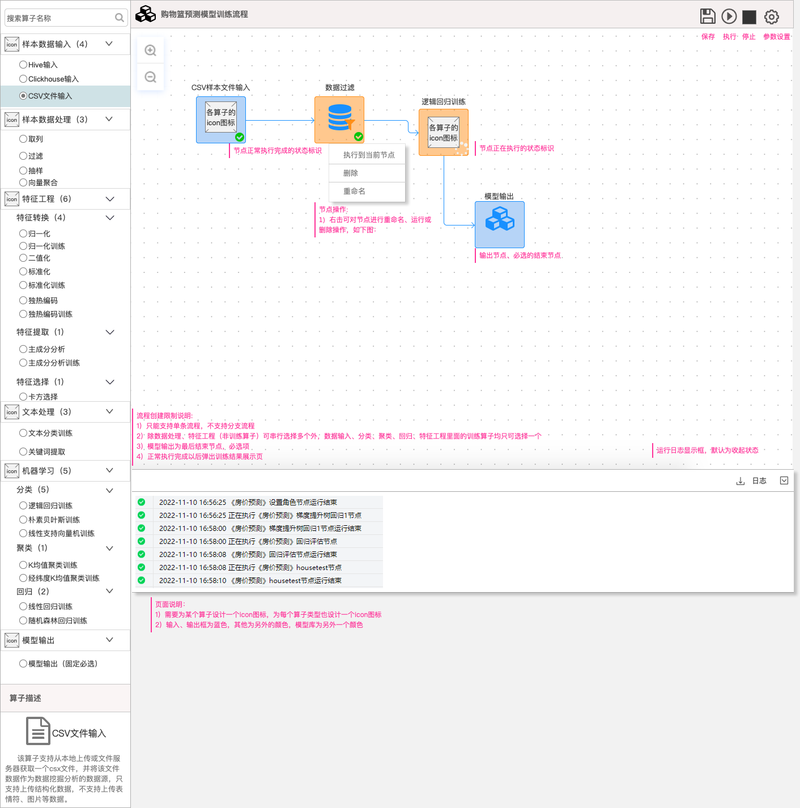
Task: Save the workflow with the floppy disk icon
Action: [x=707, y=16]
